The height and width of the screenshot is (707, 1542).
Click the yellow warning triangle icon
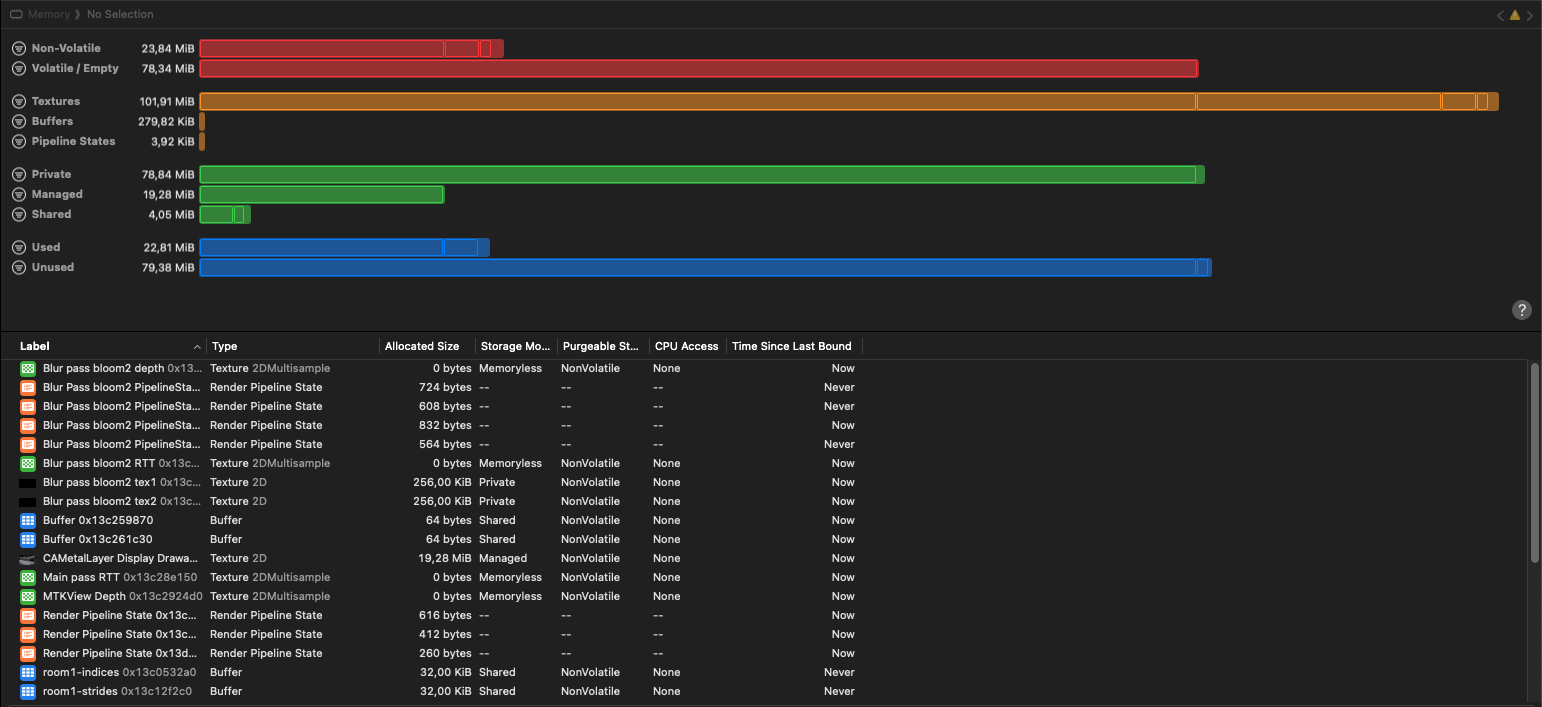click(1515, 15)
